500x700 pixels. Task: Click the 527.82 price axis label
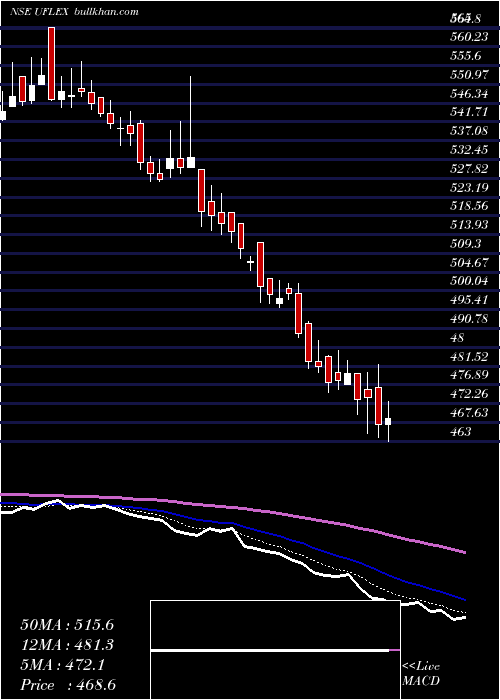[x=468, y=169]
